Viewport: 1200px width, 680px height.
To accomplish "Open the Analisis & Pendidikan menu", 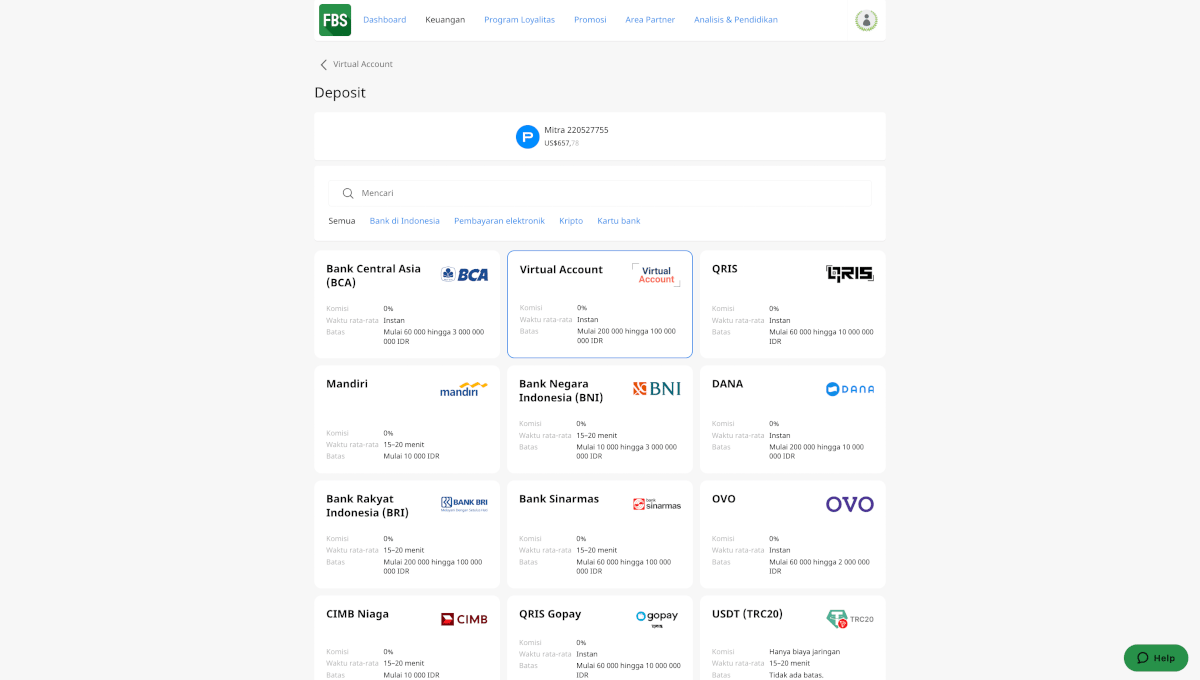I will tap(736, 20).
